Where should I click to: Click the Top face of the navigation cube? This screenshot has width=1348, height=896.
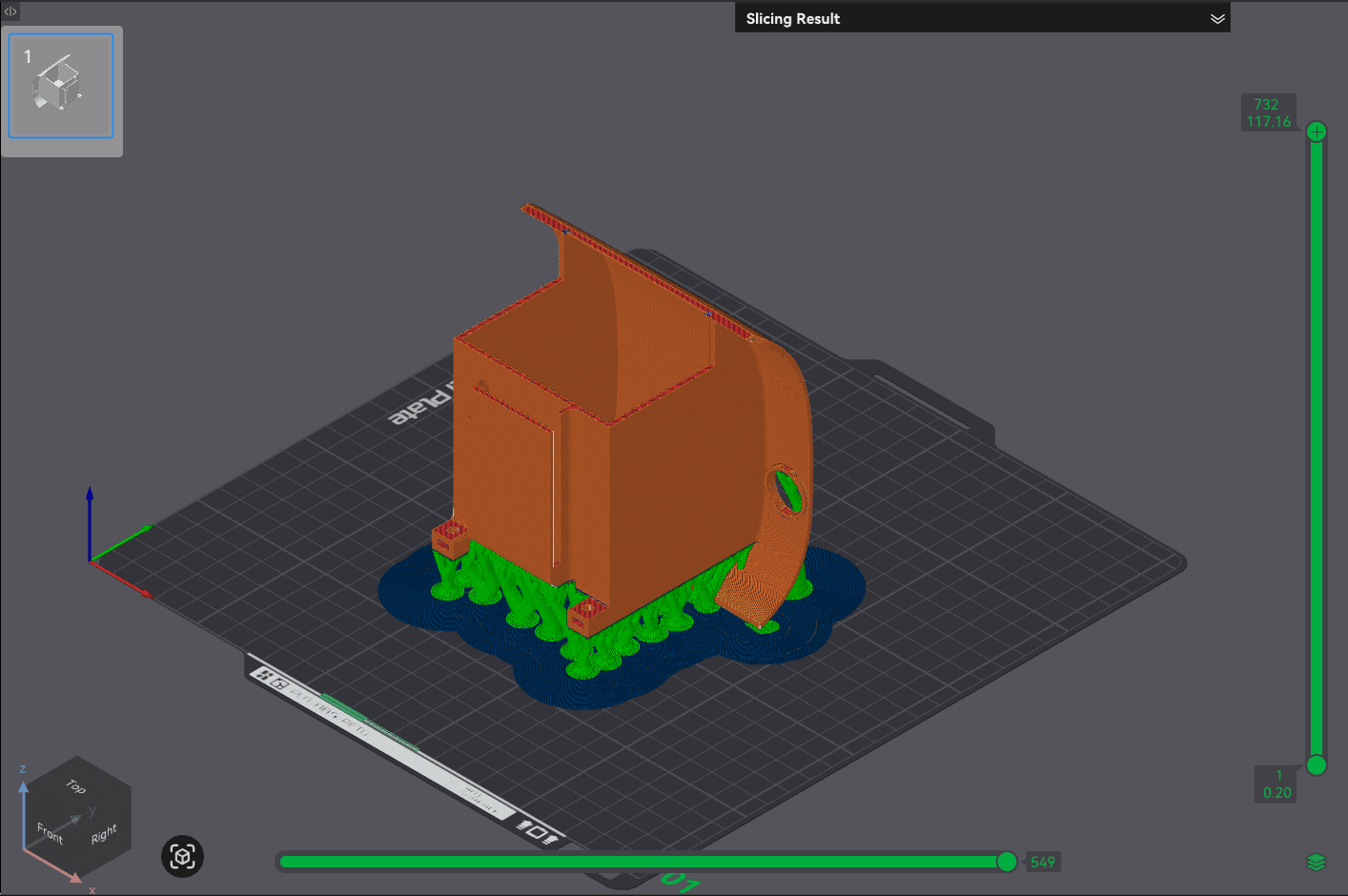[x=75, y=788]
